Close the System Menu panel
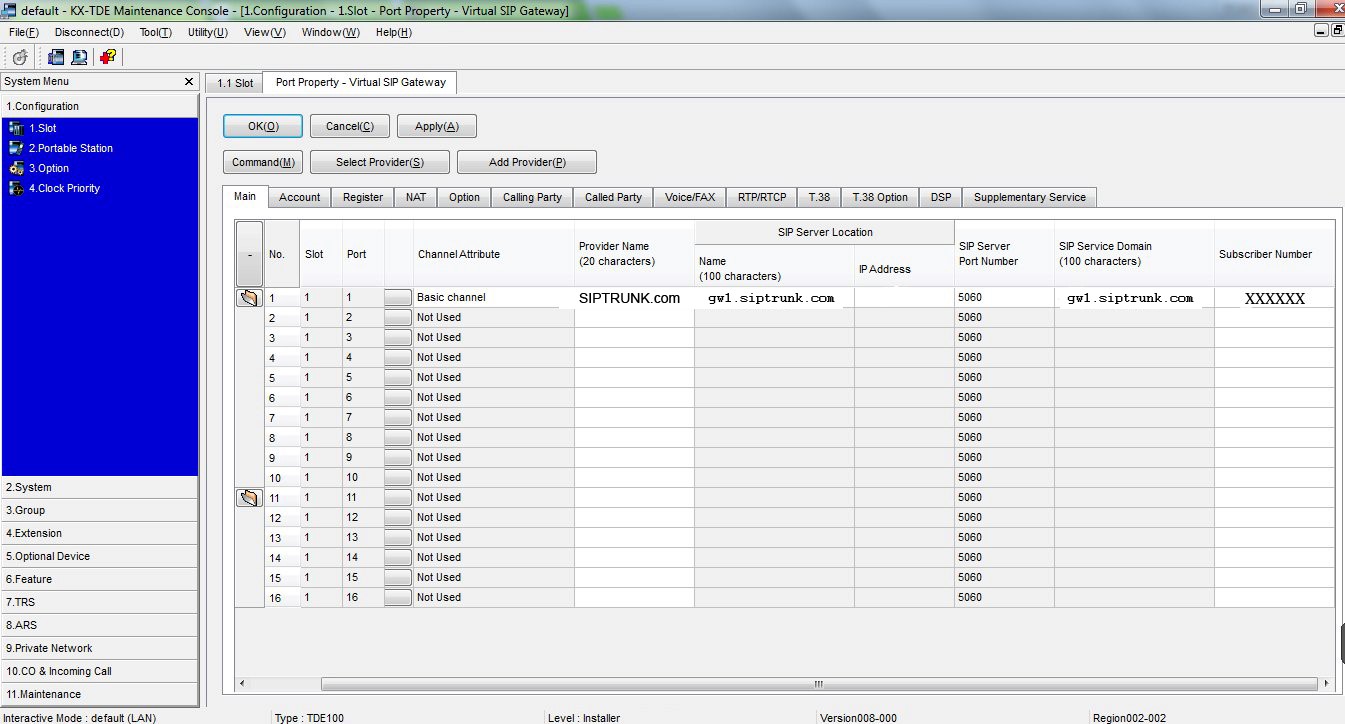 click(x=189, y=82)
